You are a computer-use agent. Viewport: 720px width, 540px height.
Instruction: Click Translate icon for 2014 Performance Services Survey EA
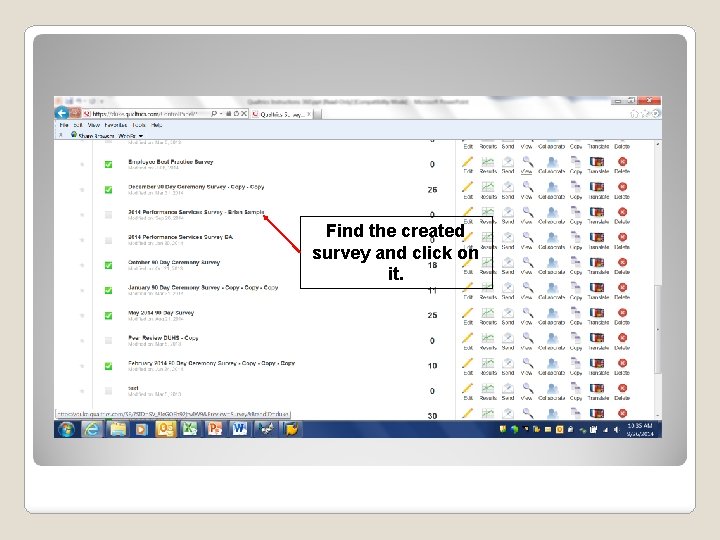(x=597, y=237)
